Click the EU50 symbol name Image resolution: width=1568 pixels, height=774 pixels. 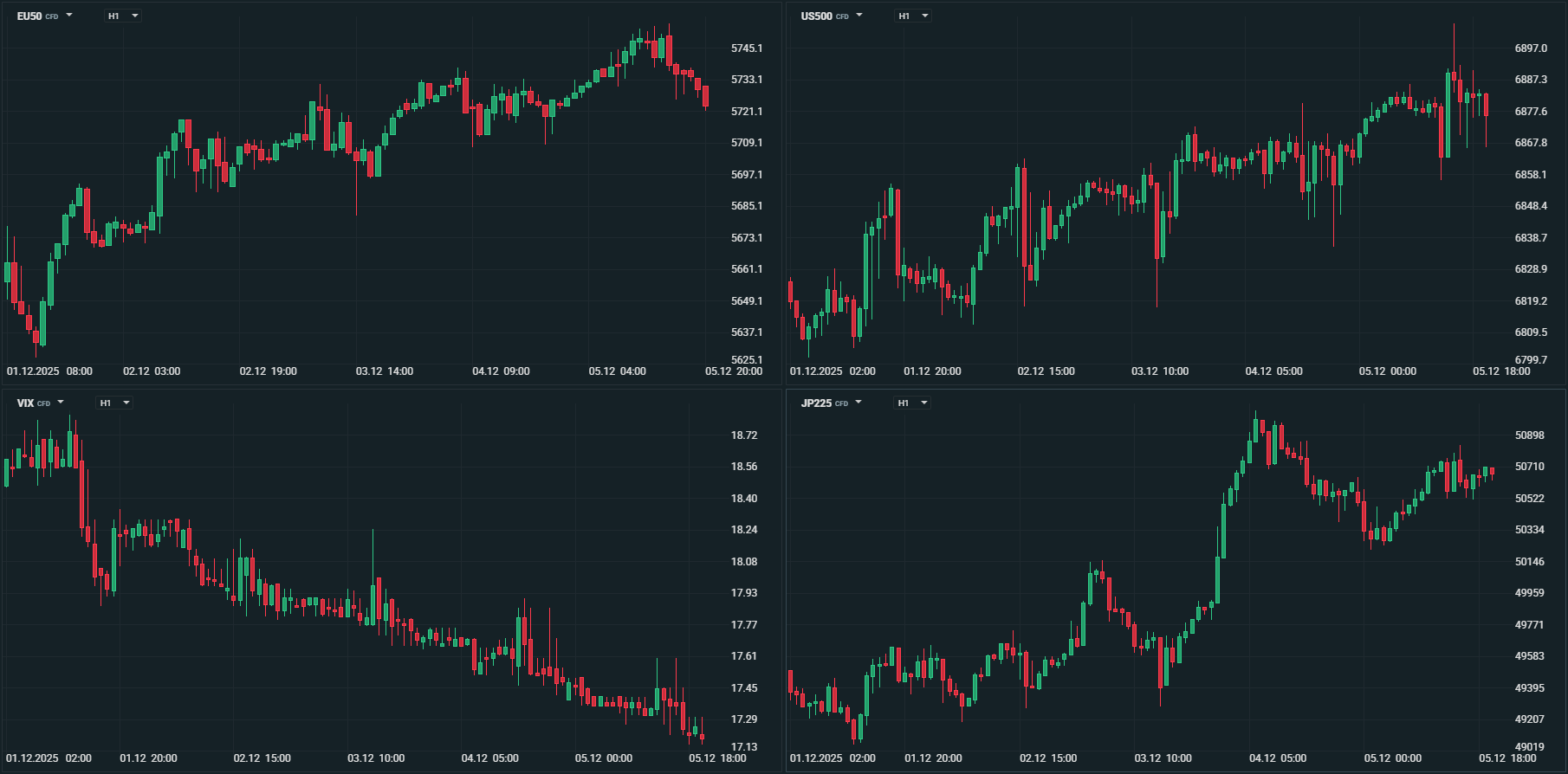29,16
